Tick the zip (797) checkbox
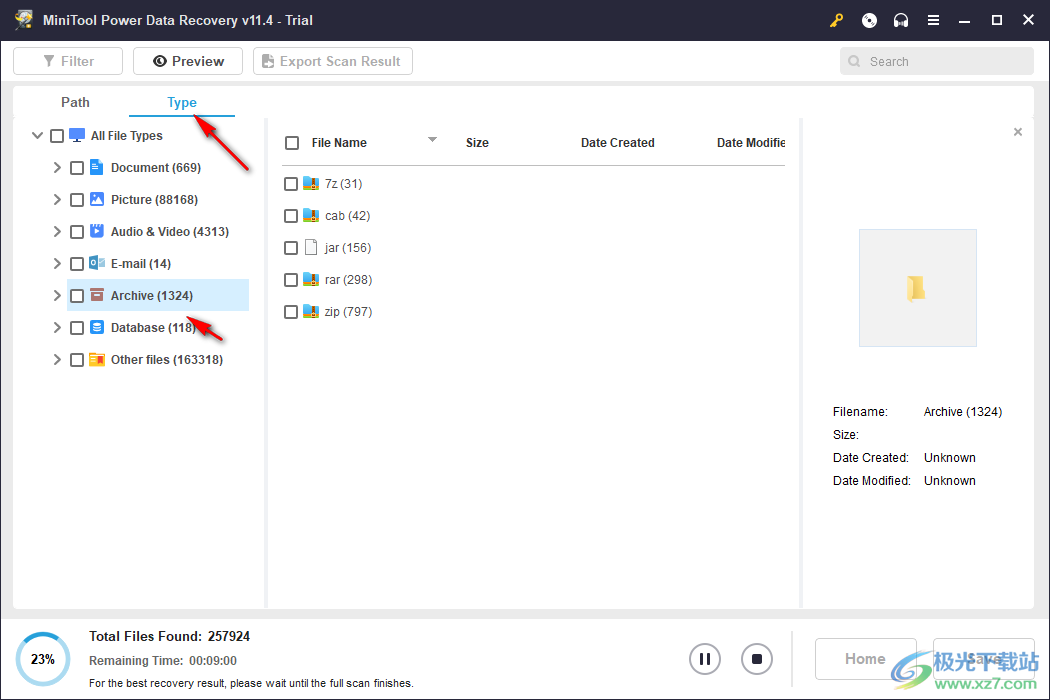This screenshot has width=1050, height=700. click(291, 312)
